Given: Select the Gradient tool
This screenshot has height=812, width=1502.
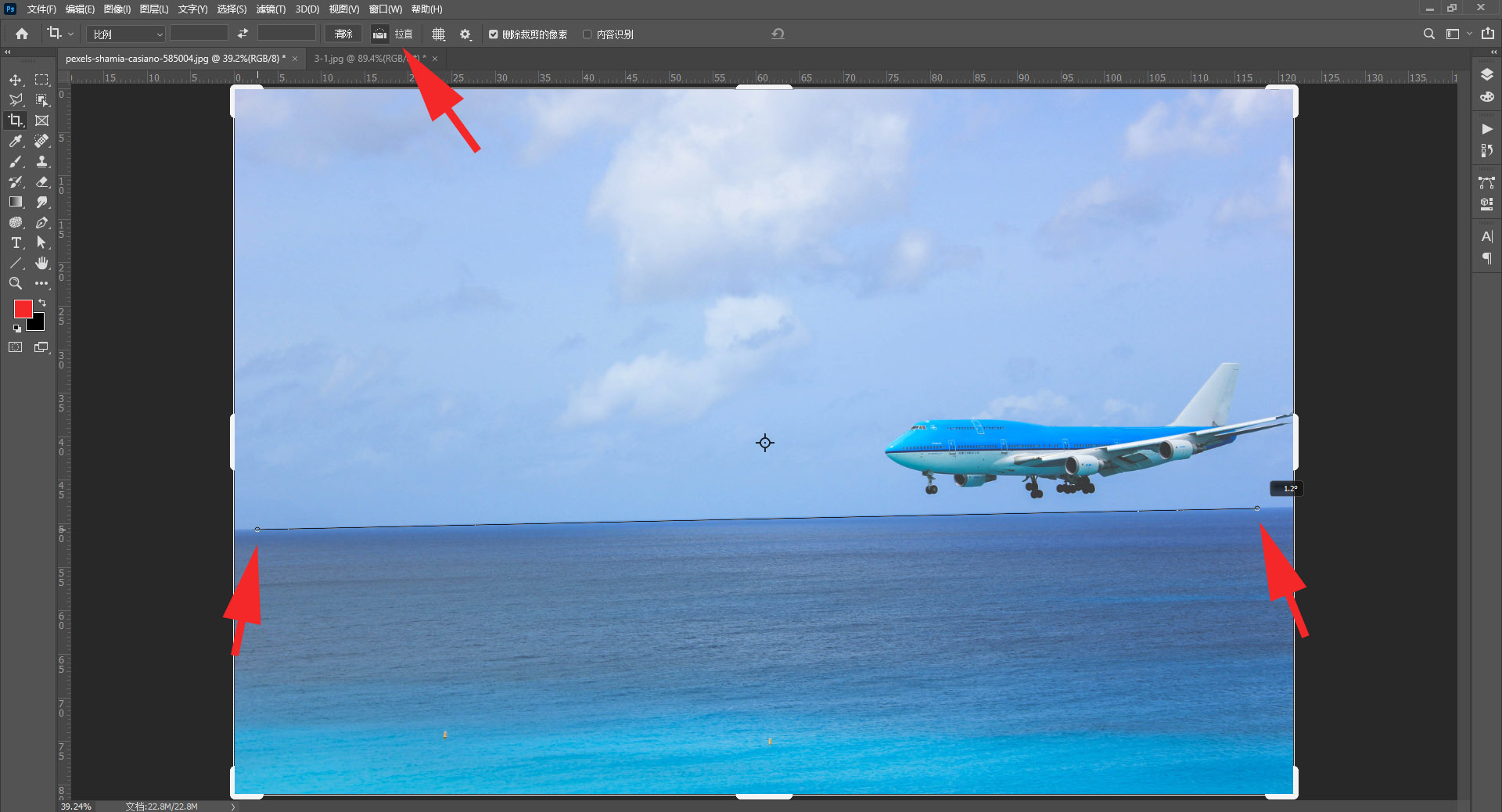Looking at the screenshot, I should pyautogui.click(x=16, y=202).
